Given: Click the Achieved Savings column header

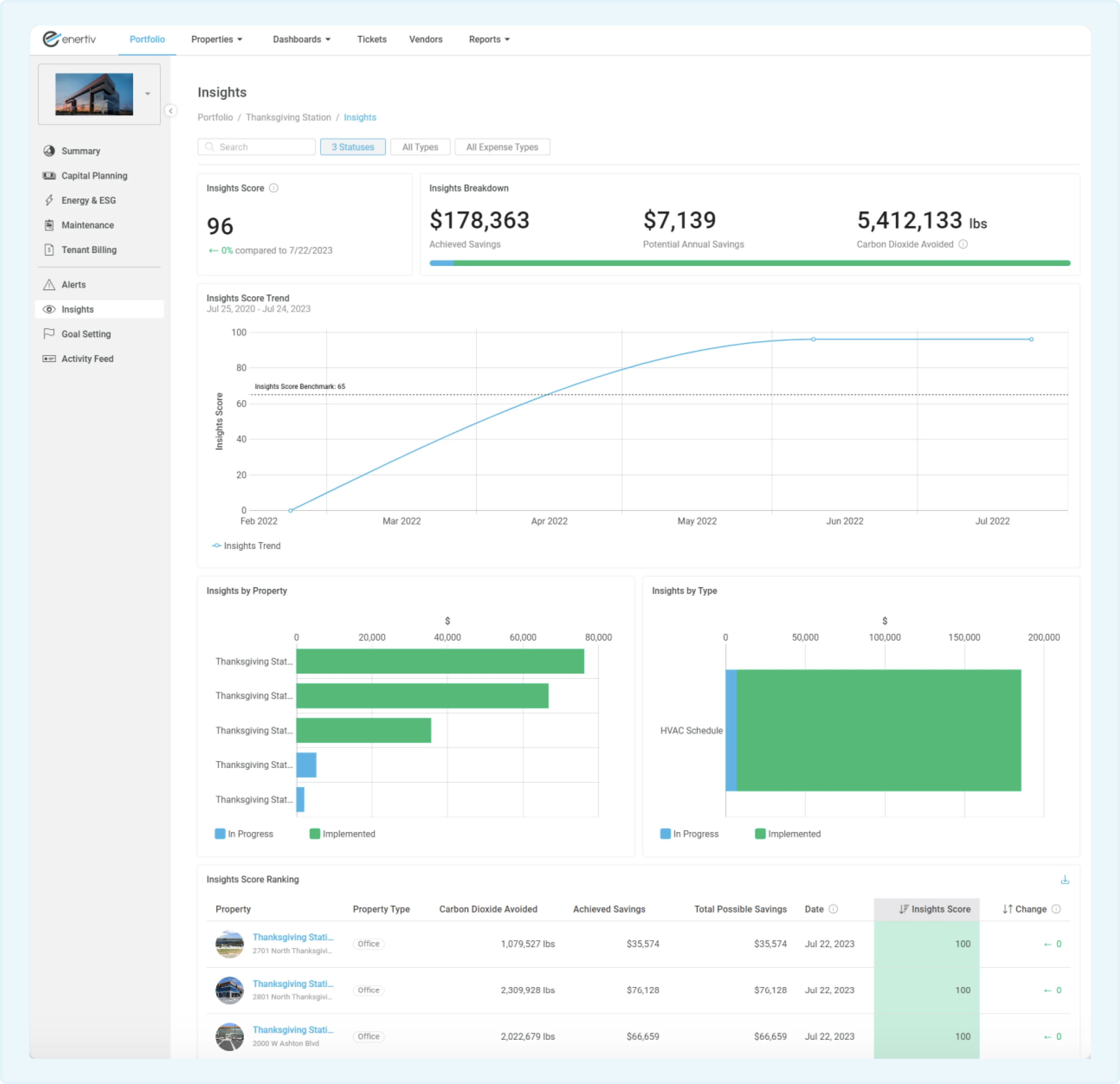Looking at the screenshot, I should pos(609,909).
